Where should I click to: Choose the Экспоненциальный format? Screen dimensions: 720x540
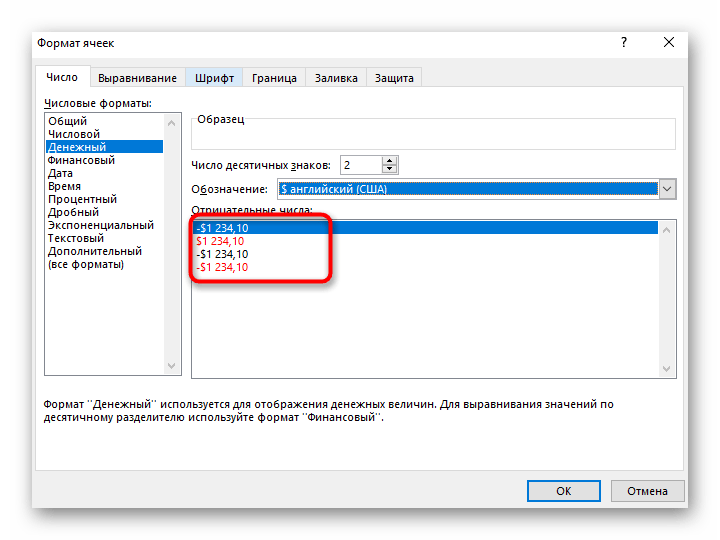tap(104, 225)
